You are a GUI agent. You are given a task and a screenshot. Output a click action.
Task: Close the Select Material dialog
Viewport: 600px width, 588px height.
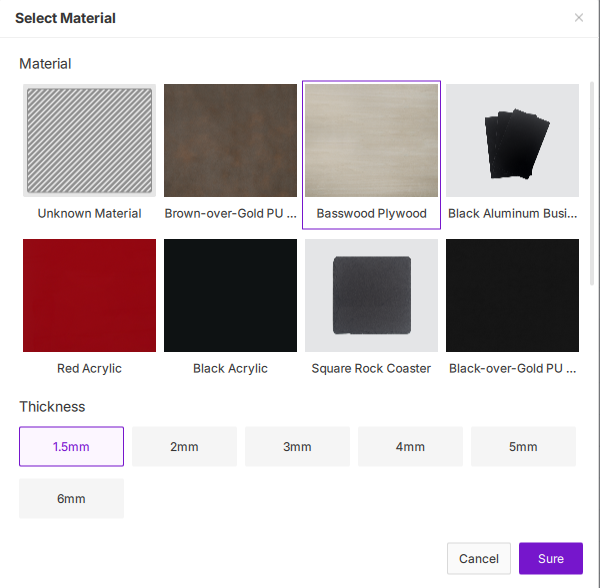(578, 18)
